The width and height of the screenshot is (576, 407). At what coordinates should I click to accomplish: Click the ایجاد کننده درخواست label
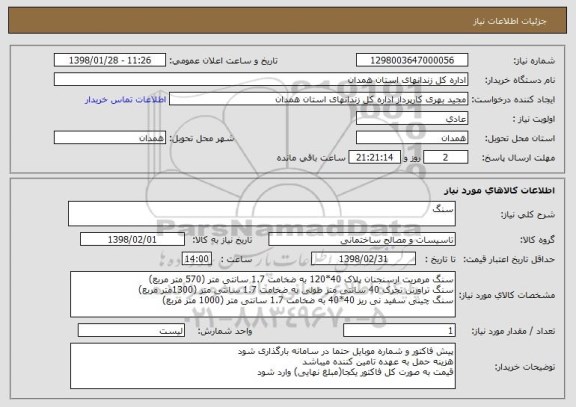pyautogui.click(x=513, y=100)
